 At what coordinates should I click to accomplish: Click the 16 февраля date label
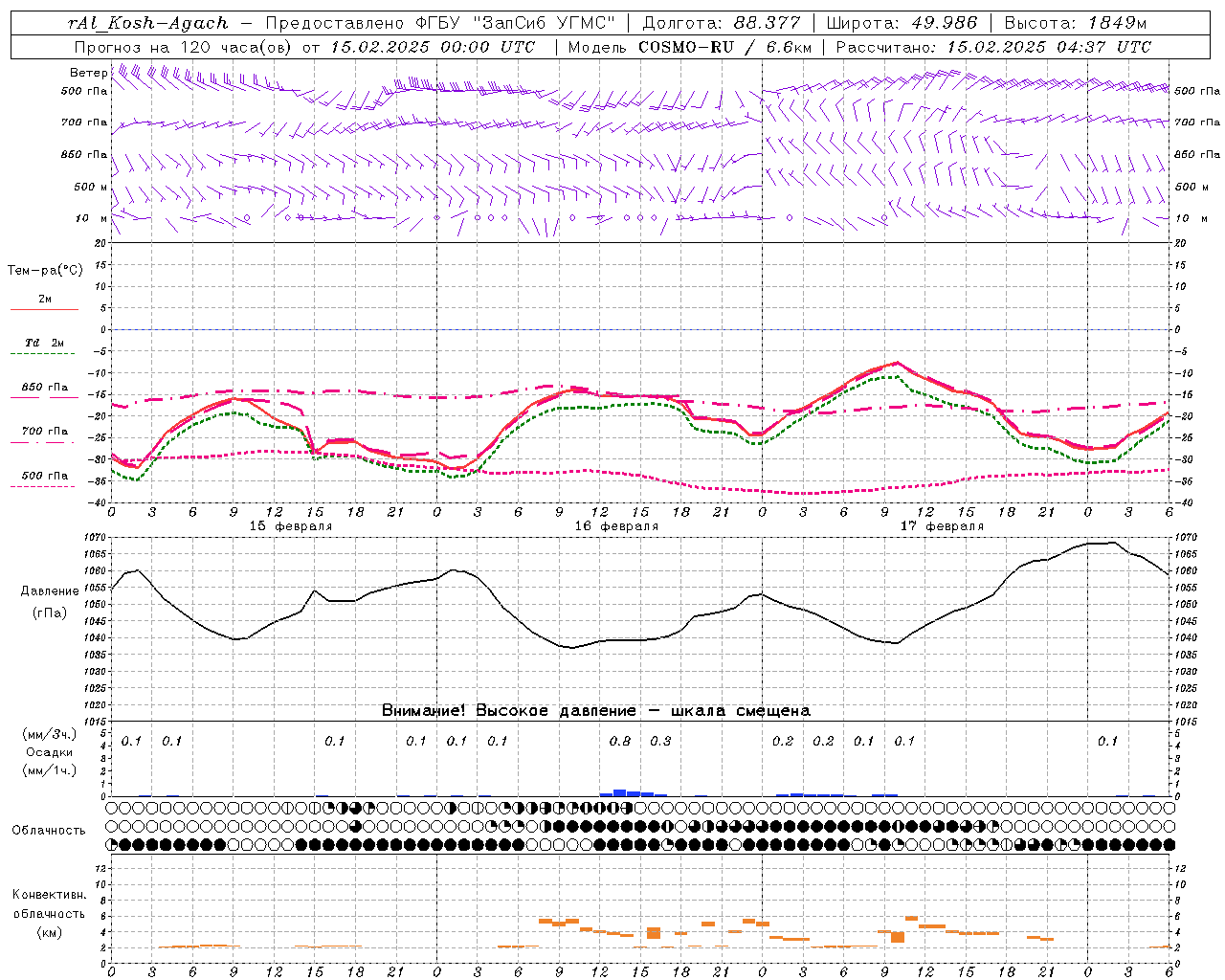tap(616, 526)
